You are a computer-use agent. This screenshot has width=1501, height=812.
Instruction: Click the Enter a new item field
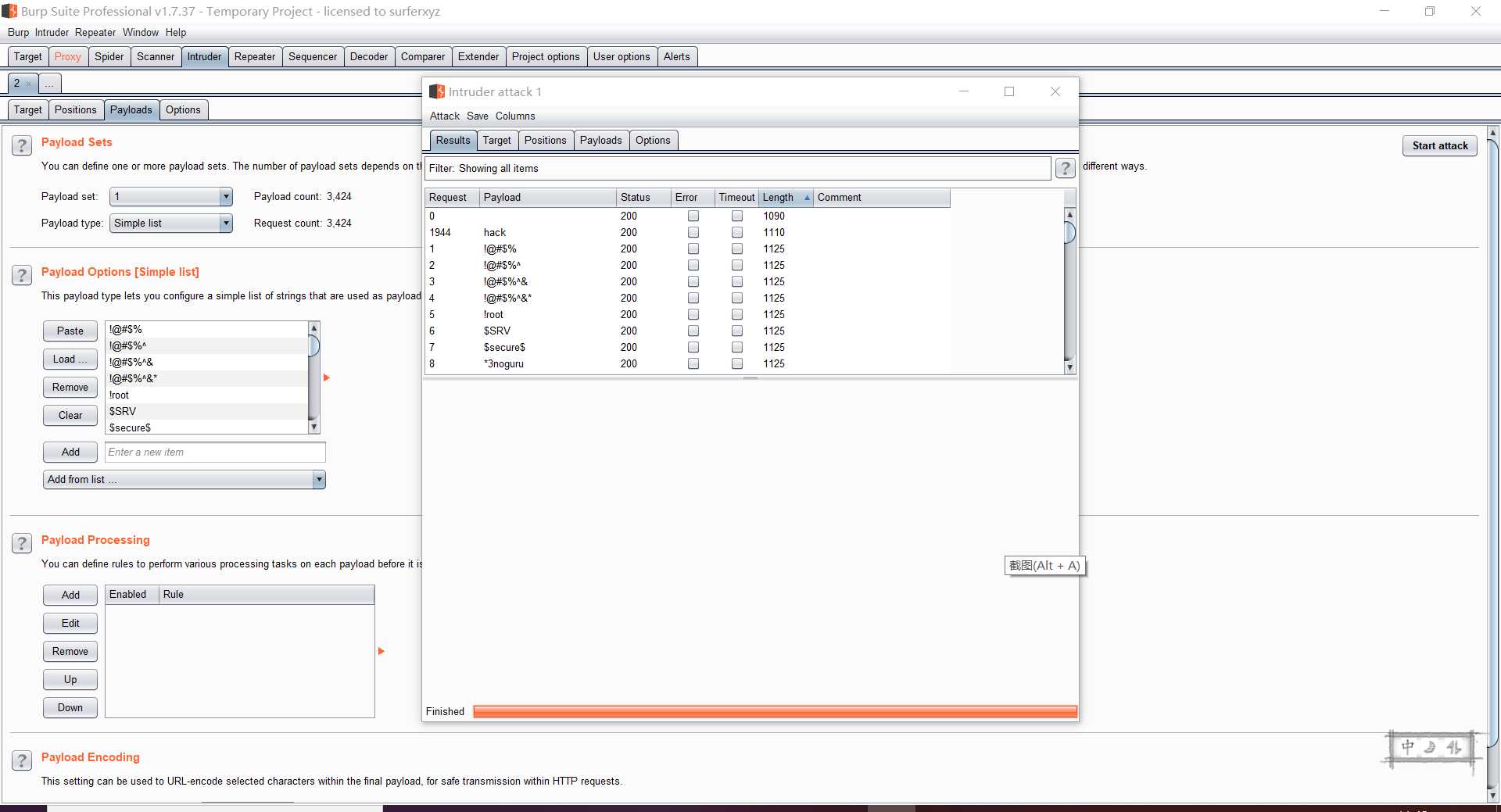[x=215, y=452]
